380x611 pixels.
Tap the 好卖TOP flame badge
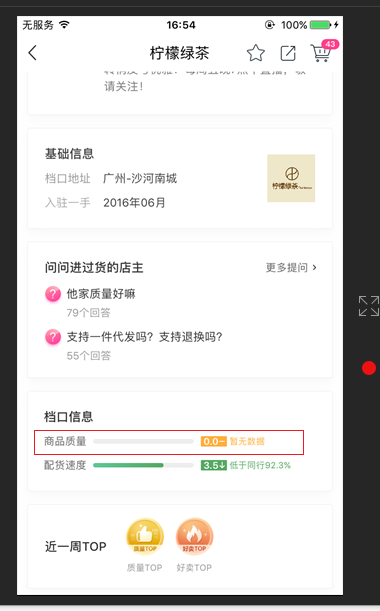pyautogui.click(x=194, y=537)
